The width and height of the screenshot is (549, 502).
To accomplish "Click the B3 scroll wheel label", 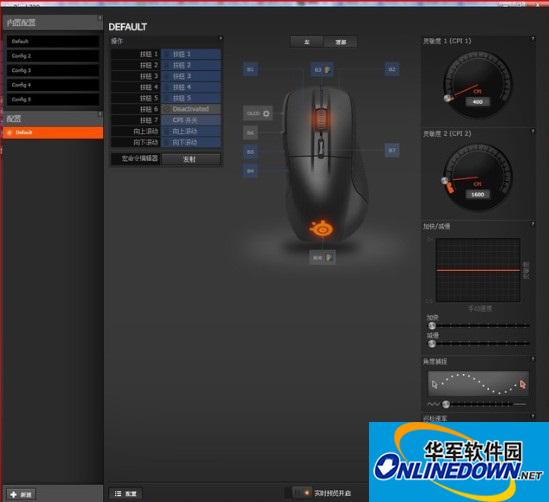I will click(322, 70).
